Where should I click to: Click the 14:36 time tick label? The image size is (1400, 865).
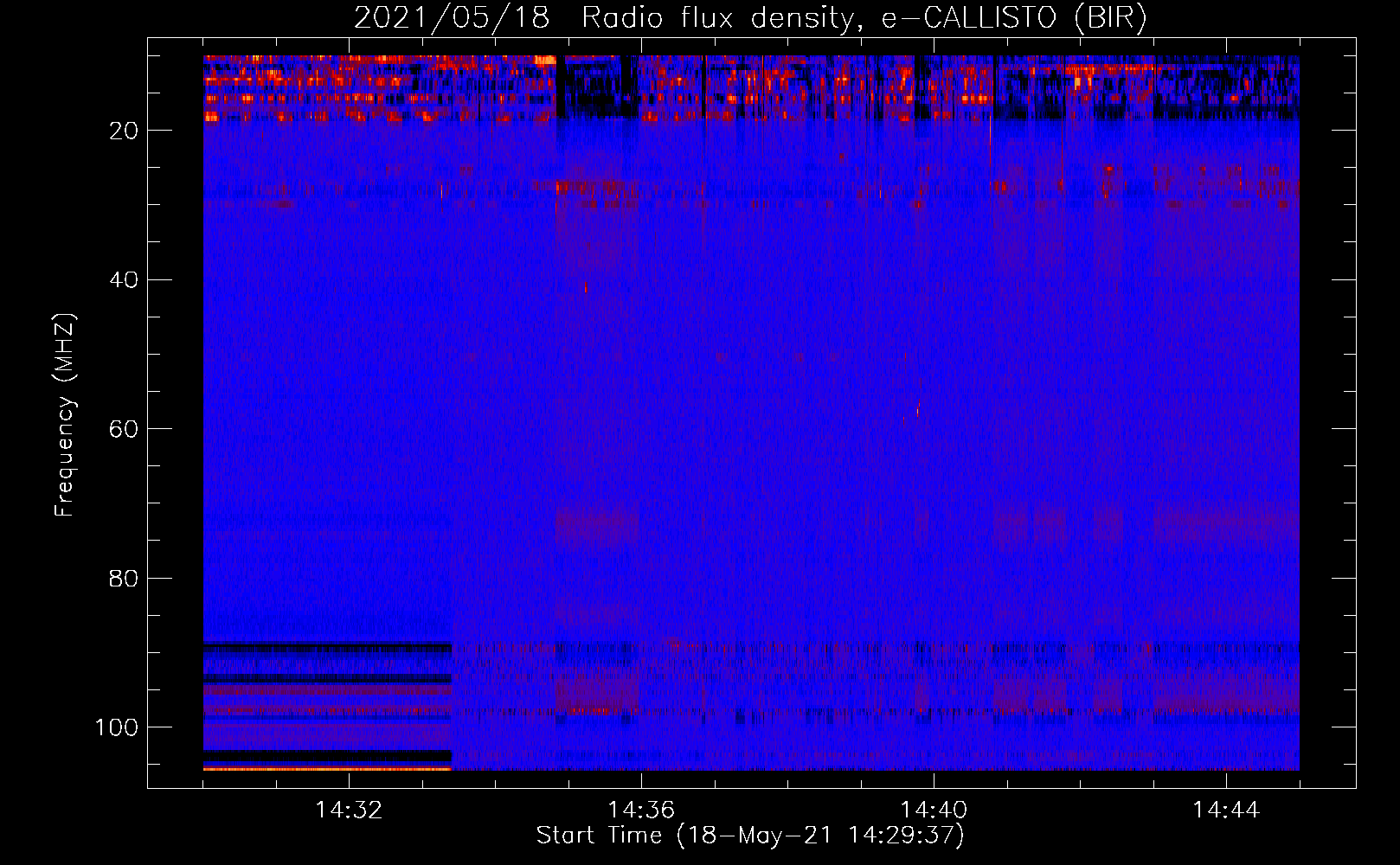(641, 811)
